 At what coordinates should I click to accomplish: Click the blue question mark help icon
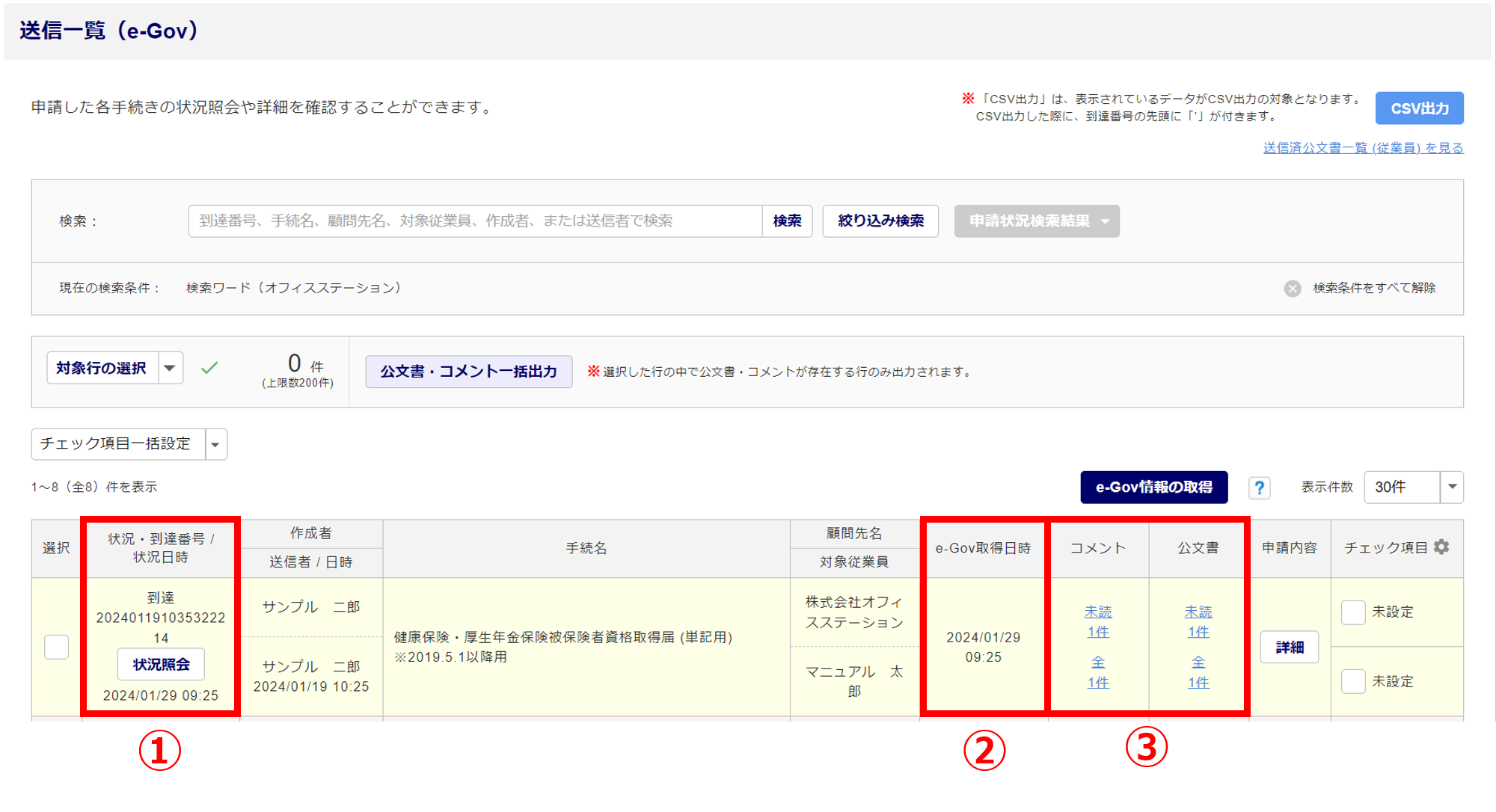1259,487
